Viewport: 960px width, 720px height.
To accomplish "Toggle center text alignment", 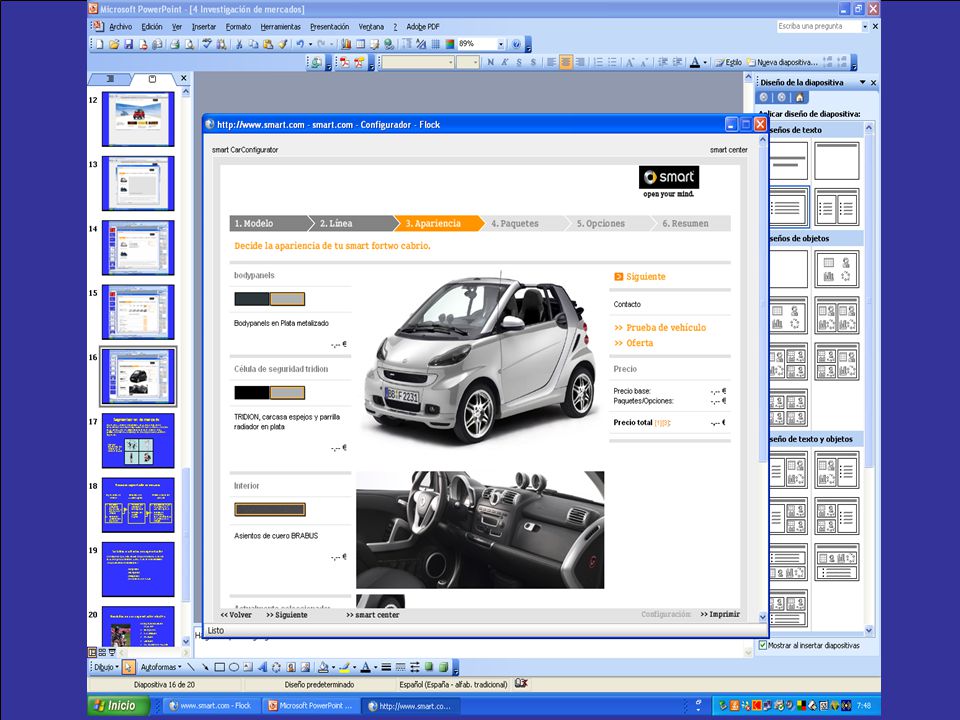I will click(566, 62).
